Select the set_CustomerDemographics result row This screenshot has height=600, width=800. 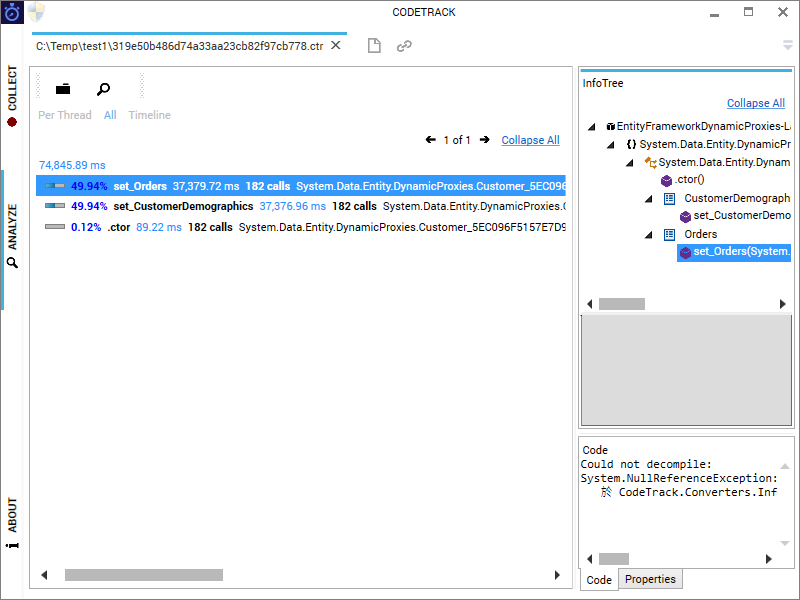(x=301, y=206)
